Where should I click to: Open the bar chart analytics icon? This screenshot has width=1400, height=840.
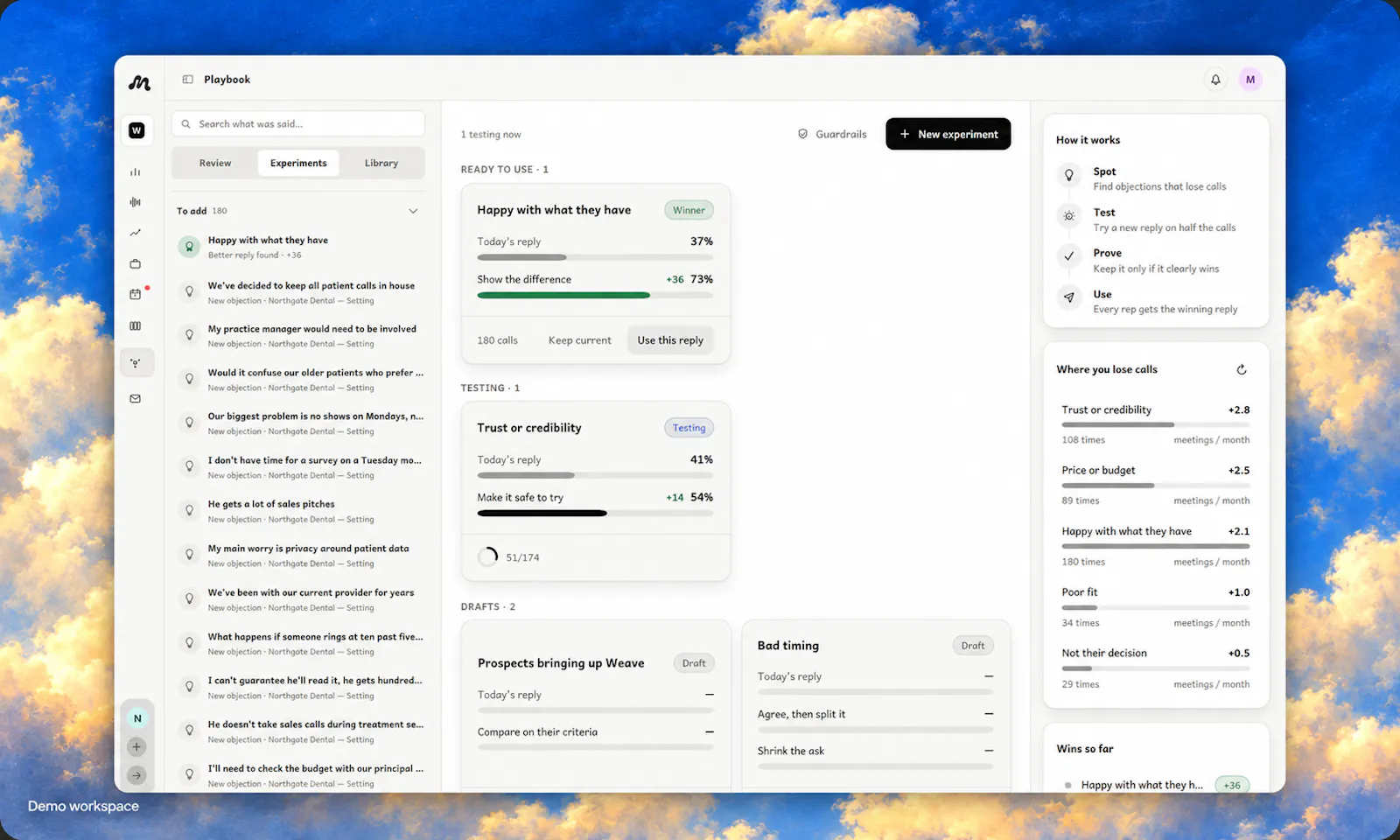[136, 171]
